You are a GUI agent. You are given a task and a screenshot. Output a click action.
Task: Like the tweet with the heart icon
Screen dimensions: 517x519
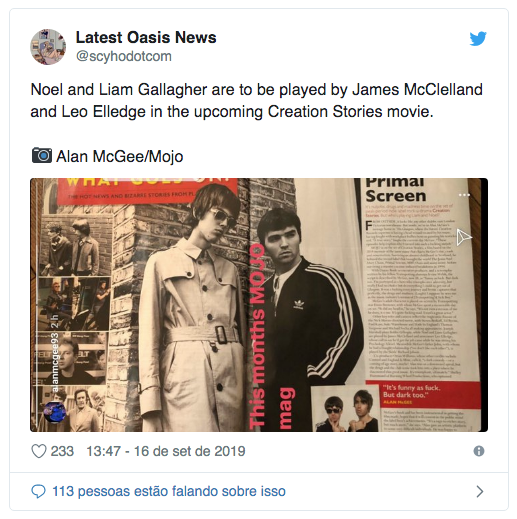click(39, 451)
